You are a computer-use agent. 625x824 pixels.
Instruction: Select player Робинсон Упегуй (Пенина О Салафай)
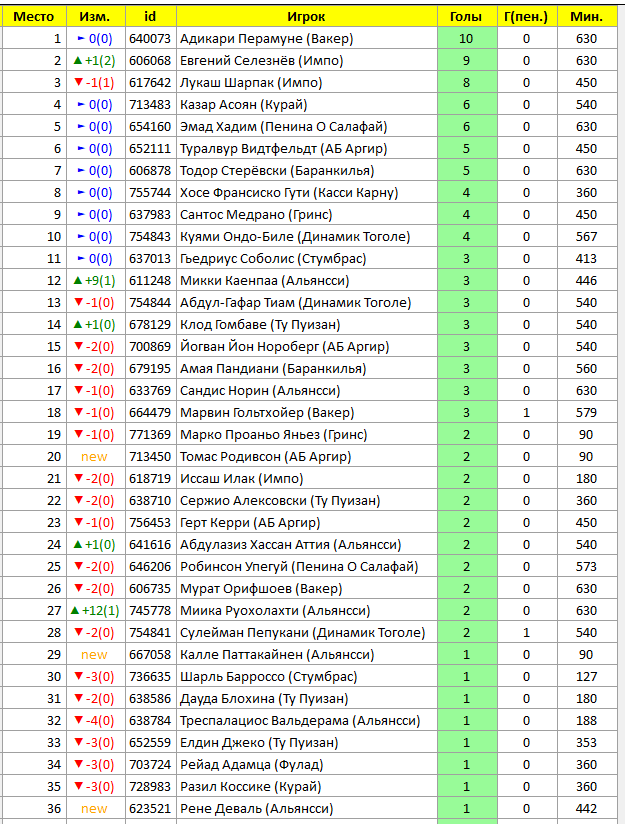tap(299, 568)
